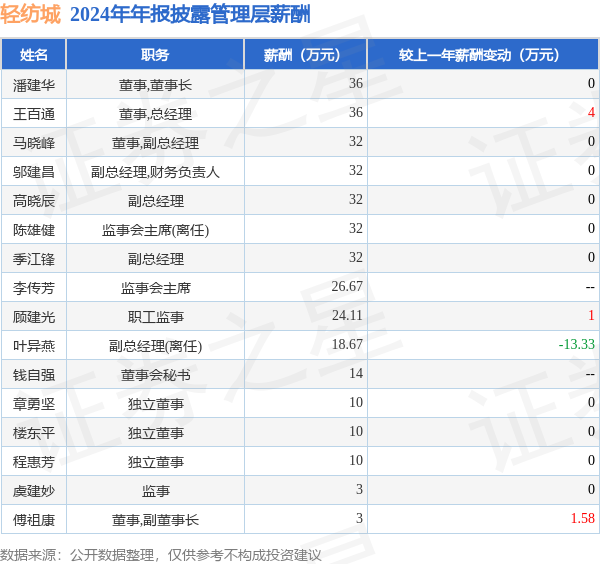The height and width of the screenshot is (564, 600).
Task: Select the 职务 column header
Action: click(155, 55)
